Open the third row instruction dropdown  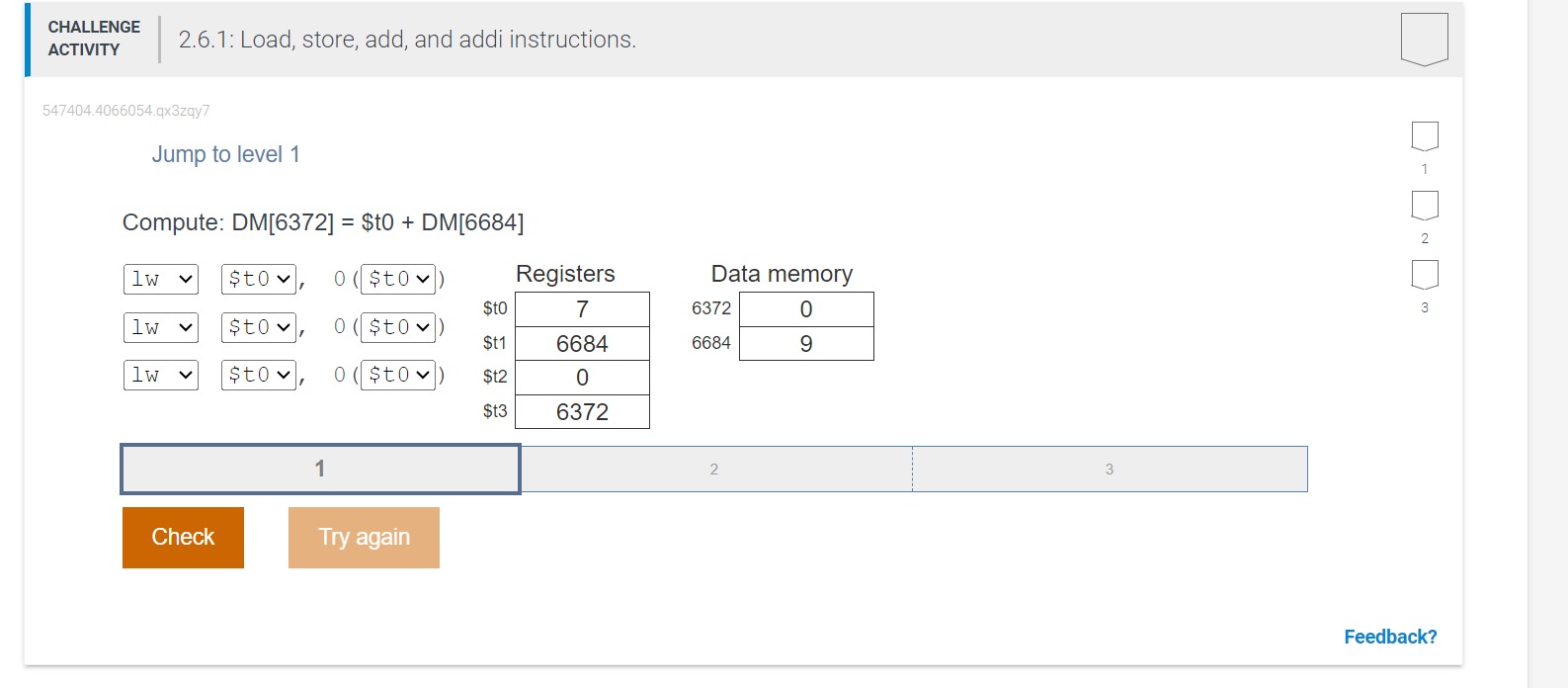tap(161, 375)
